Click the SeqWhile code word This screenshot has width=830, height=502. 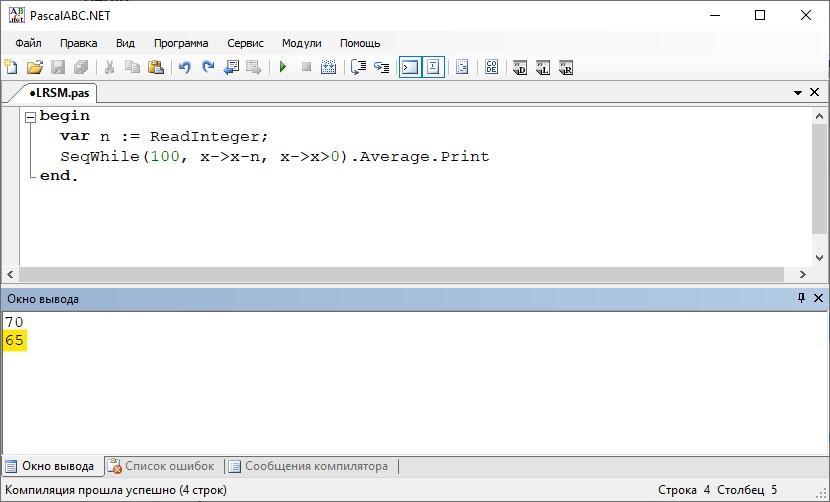pyautogui.click(x=100, y=157)
